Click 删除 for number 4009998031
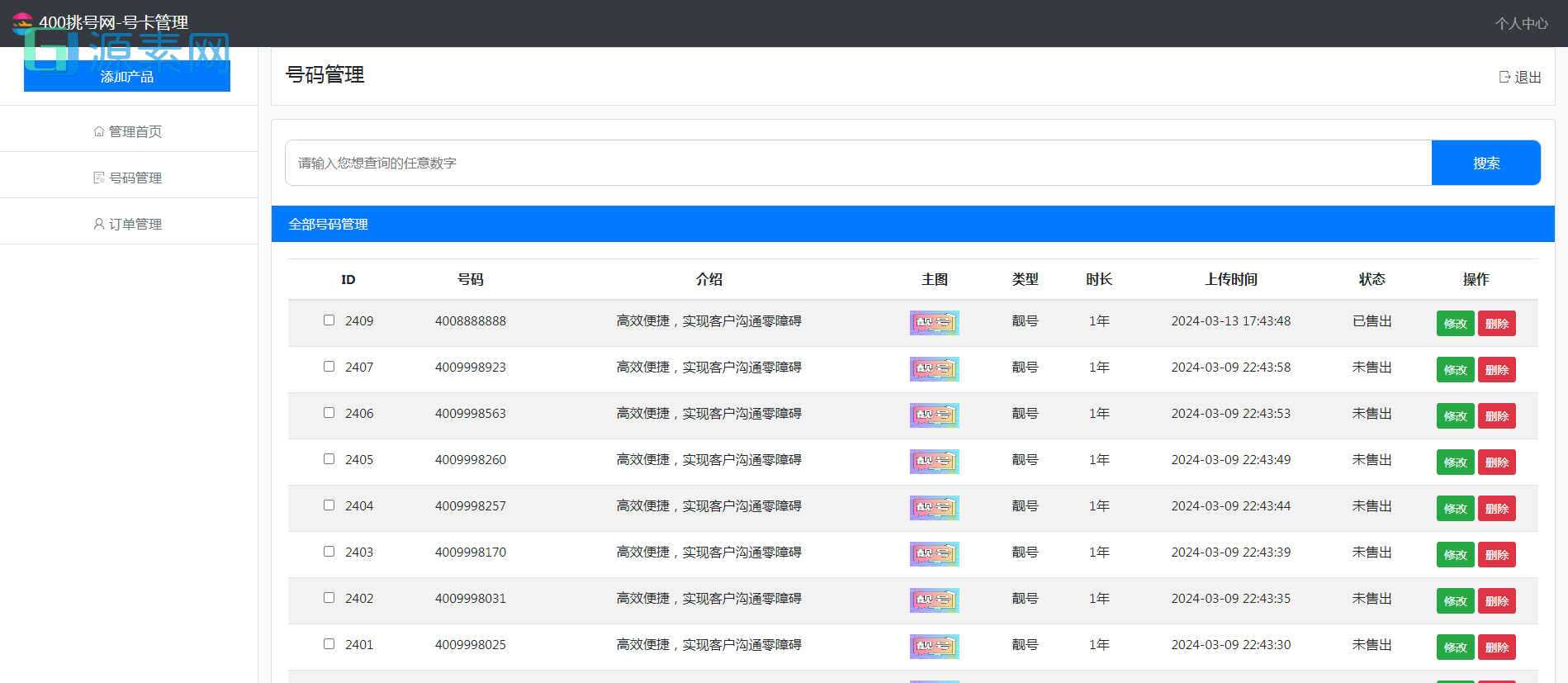The height and width of the screenshot is (683, 1568). [1497, 600]
